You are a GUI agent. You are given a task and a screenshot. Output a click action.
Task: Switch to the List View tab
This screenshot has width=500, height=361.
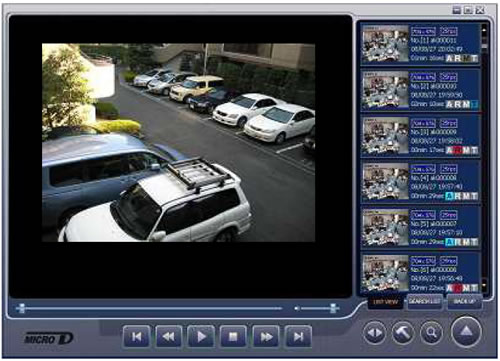click(x=385, y=302)
